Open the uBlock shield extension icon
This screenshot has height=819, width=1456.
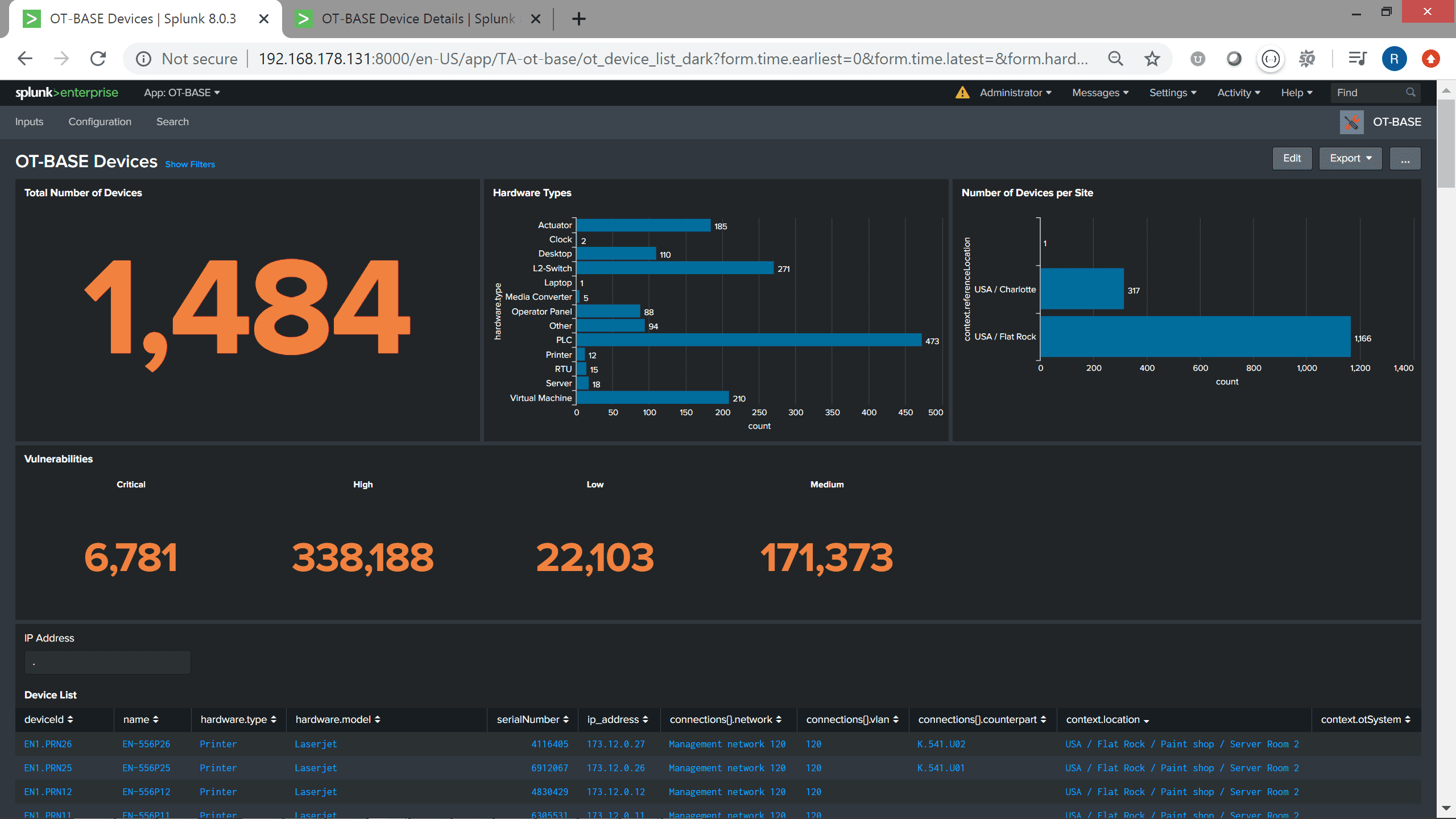1198,59
